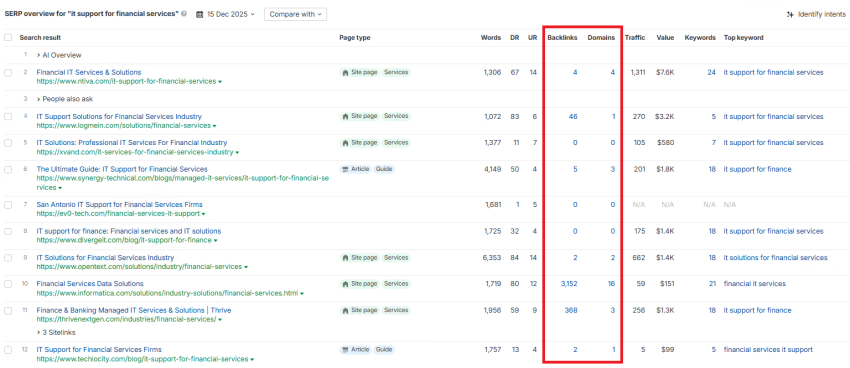Screen dimensions: 850x368
Task: Click the Identify intents sparkle icon
Action: (x=790, y=15)
